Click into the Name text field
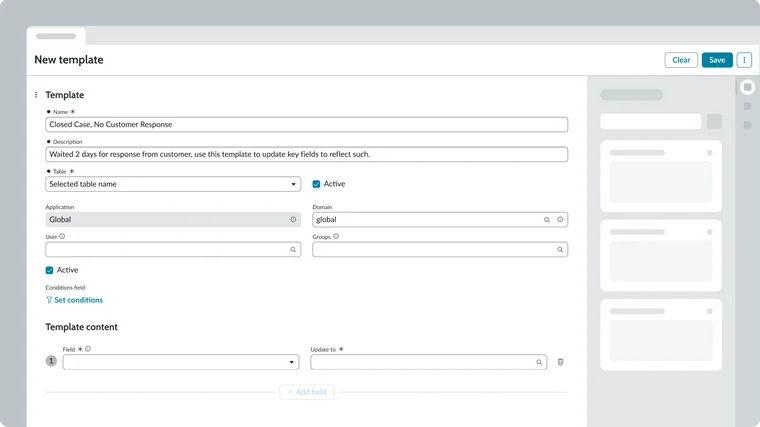The image size is (760, 427). (x=306, y=125)
